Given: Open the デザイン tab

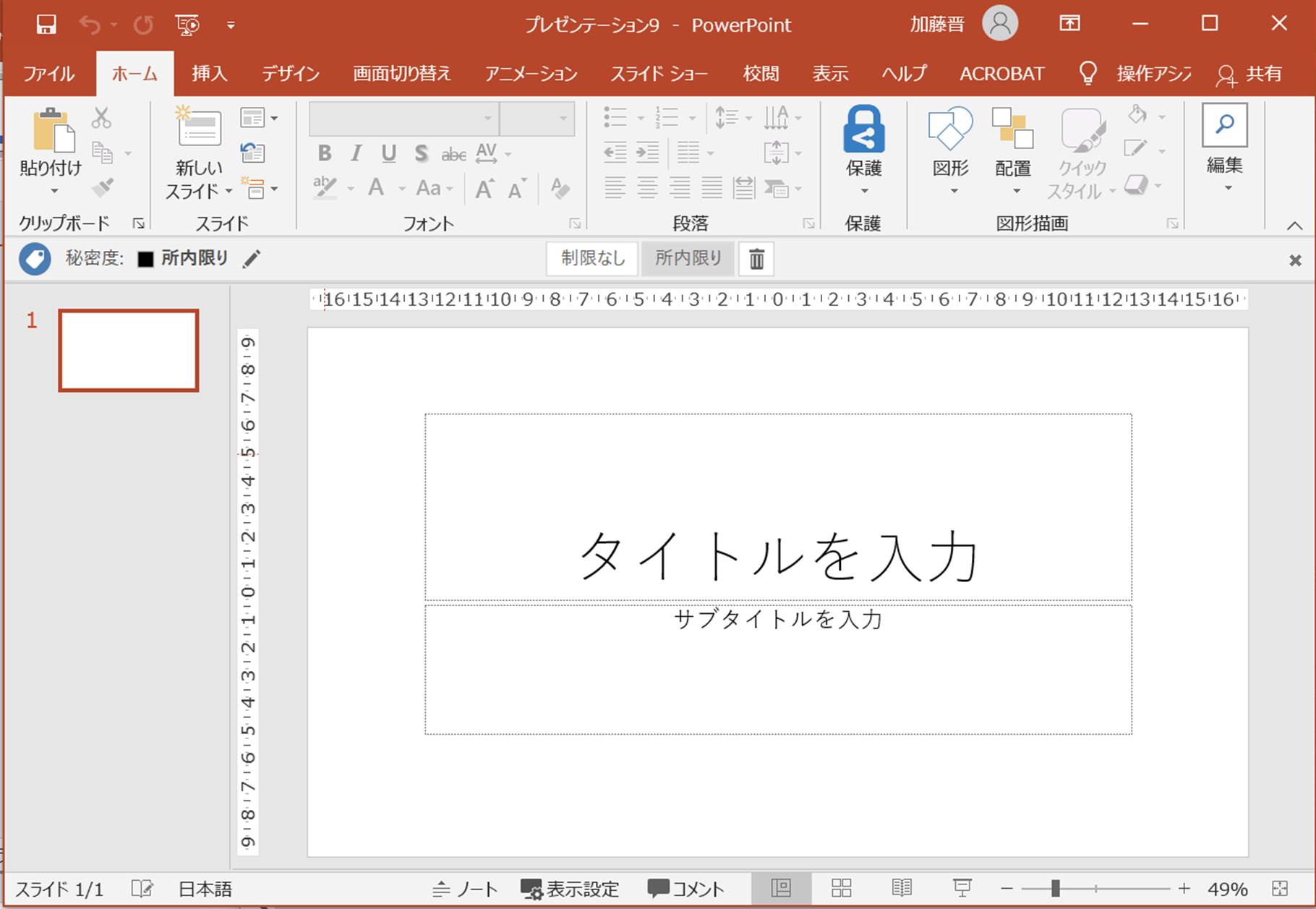Looking at the screenshot, I should 290,74.
